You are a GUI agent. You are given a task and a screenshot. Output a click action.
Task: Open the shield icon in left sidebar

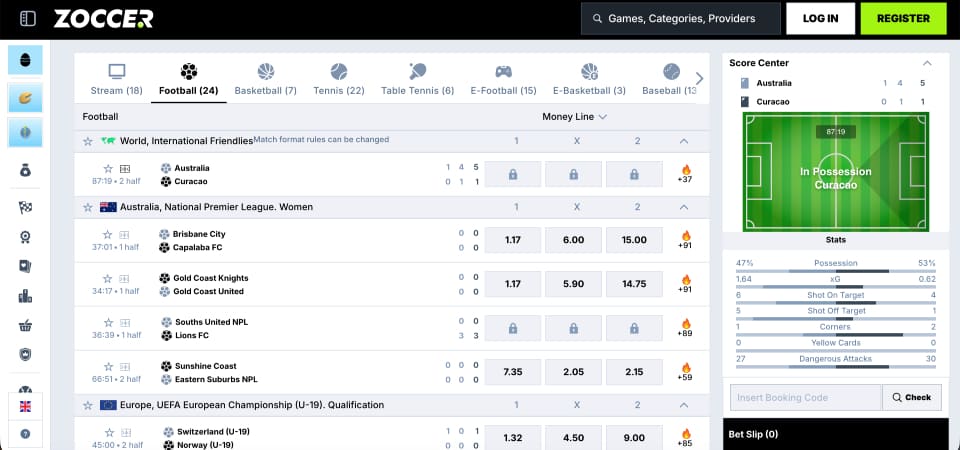[x=25, y=354]
